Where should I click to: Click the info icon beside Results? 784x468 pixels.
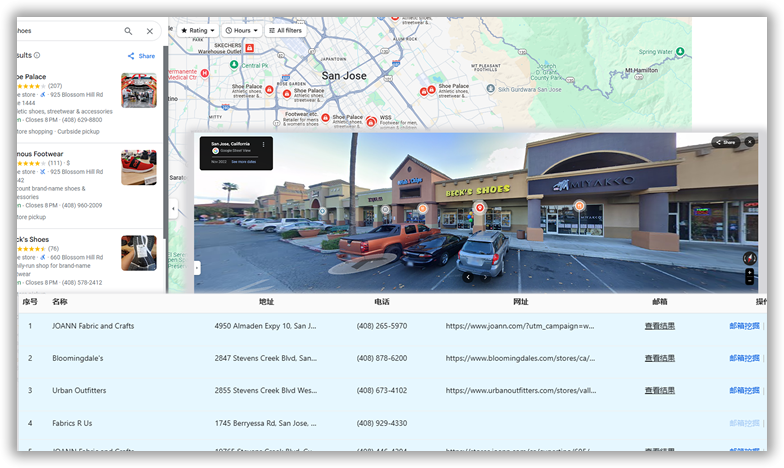click(x=37, y=56)
